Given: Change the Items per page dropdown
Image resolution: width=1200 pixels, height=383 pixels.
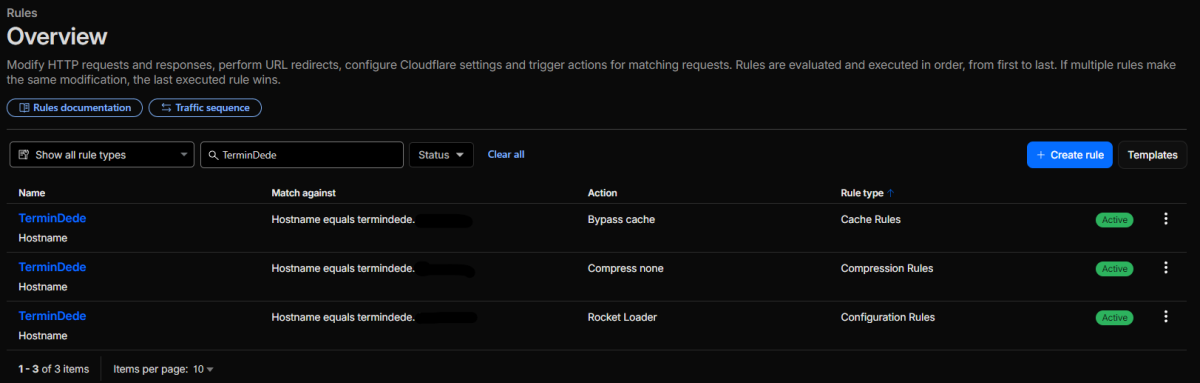Looking at the screenshot, I should coord(204,369).
